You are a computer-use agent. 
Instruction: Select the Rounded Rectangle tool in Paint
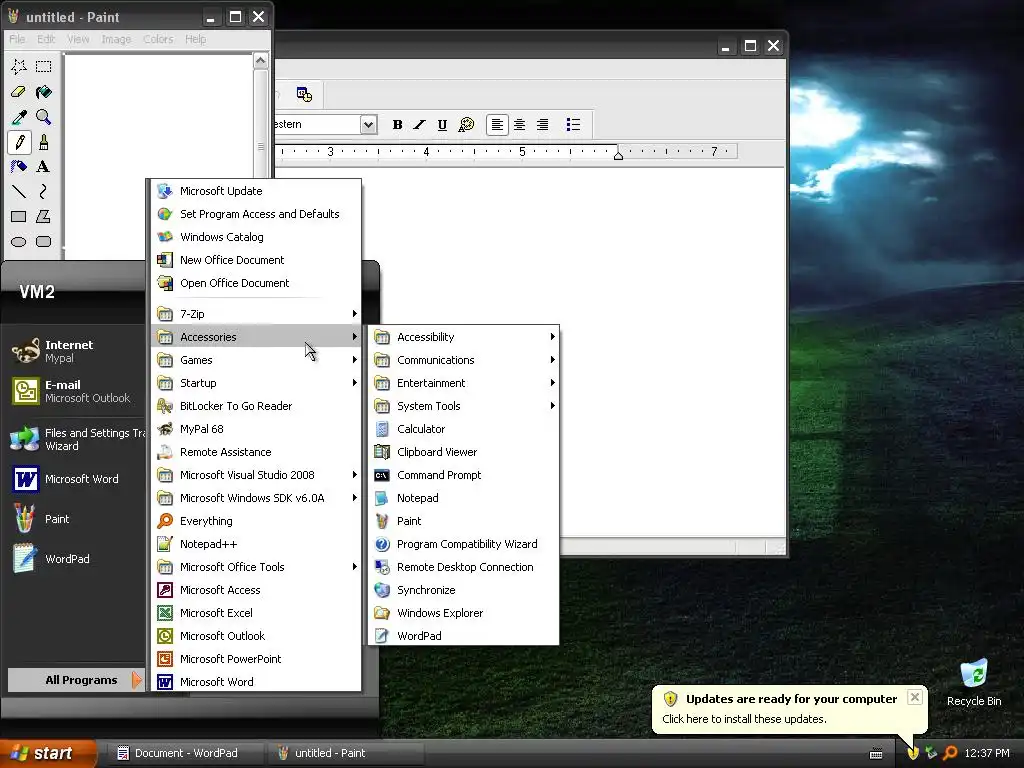coord(44,242)
